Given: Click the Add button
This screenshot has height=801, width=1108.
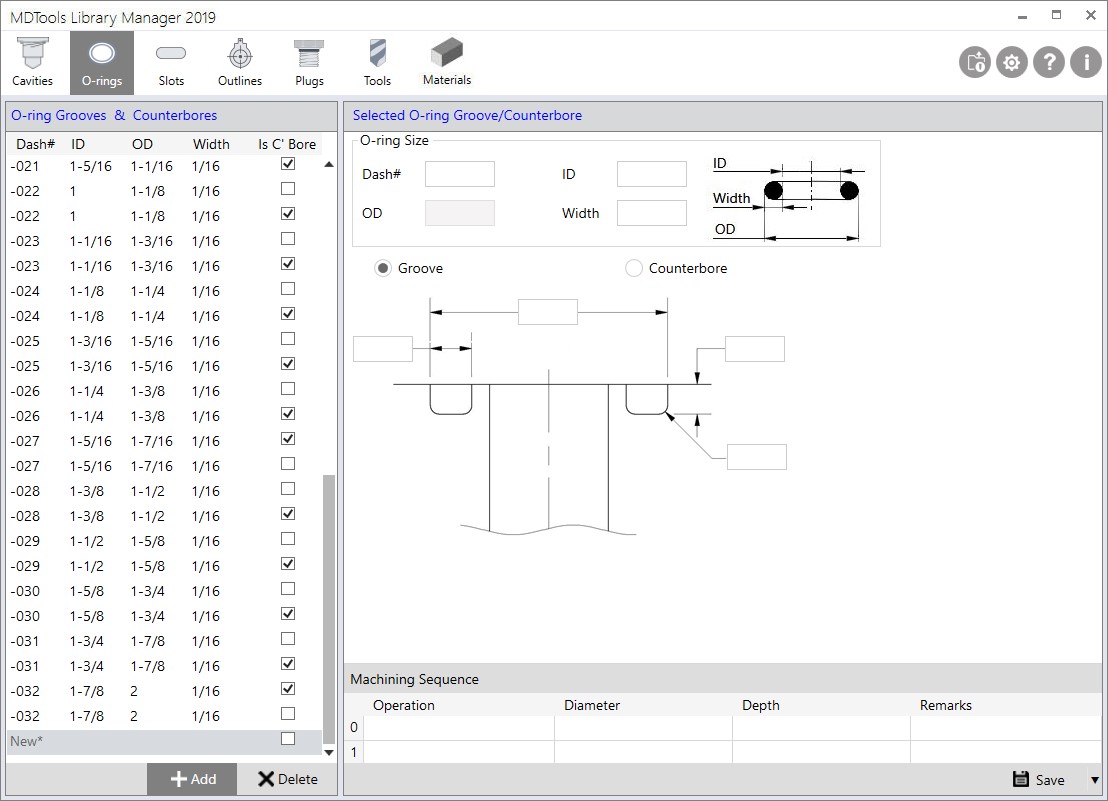Looking at the screenshot, I should pos(192,779).
